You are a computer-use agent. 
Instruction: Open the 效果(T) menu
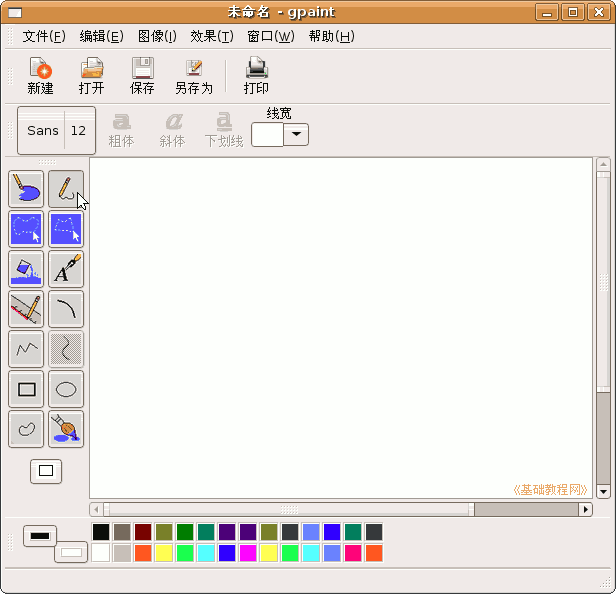tap(211, 36)
